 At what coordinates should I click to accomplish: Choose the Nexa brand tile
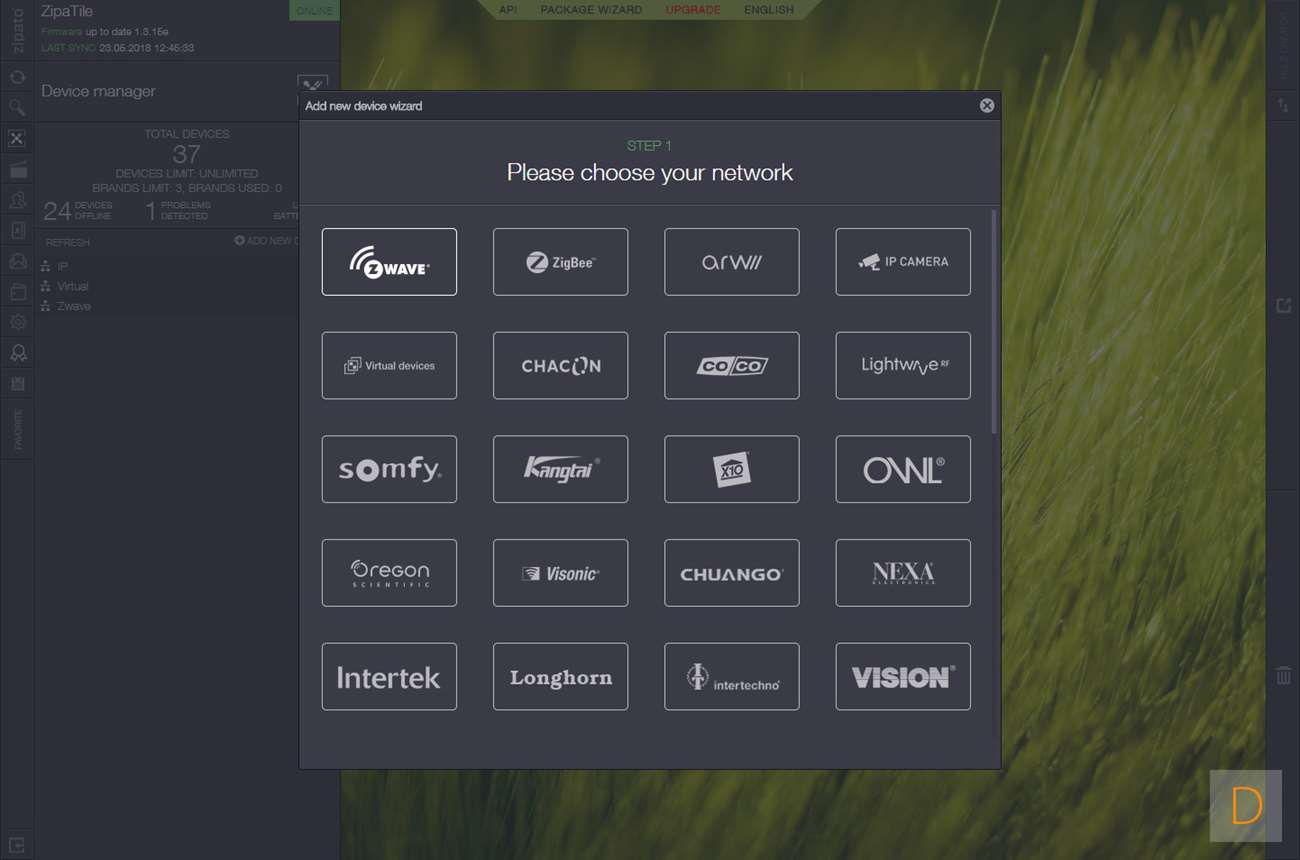click(903, 573)
